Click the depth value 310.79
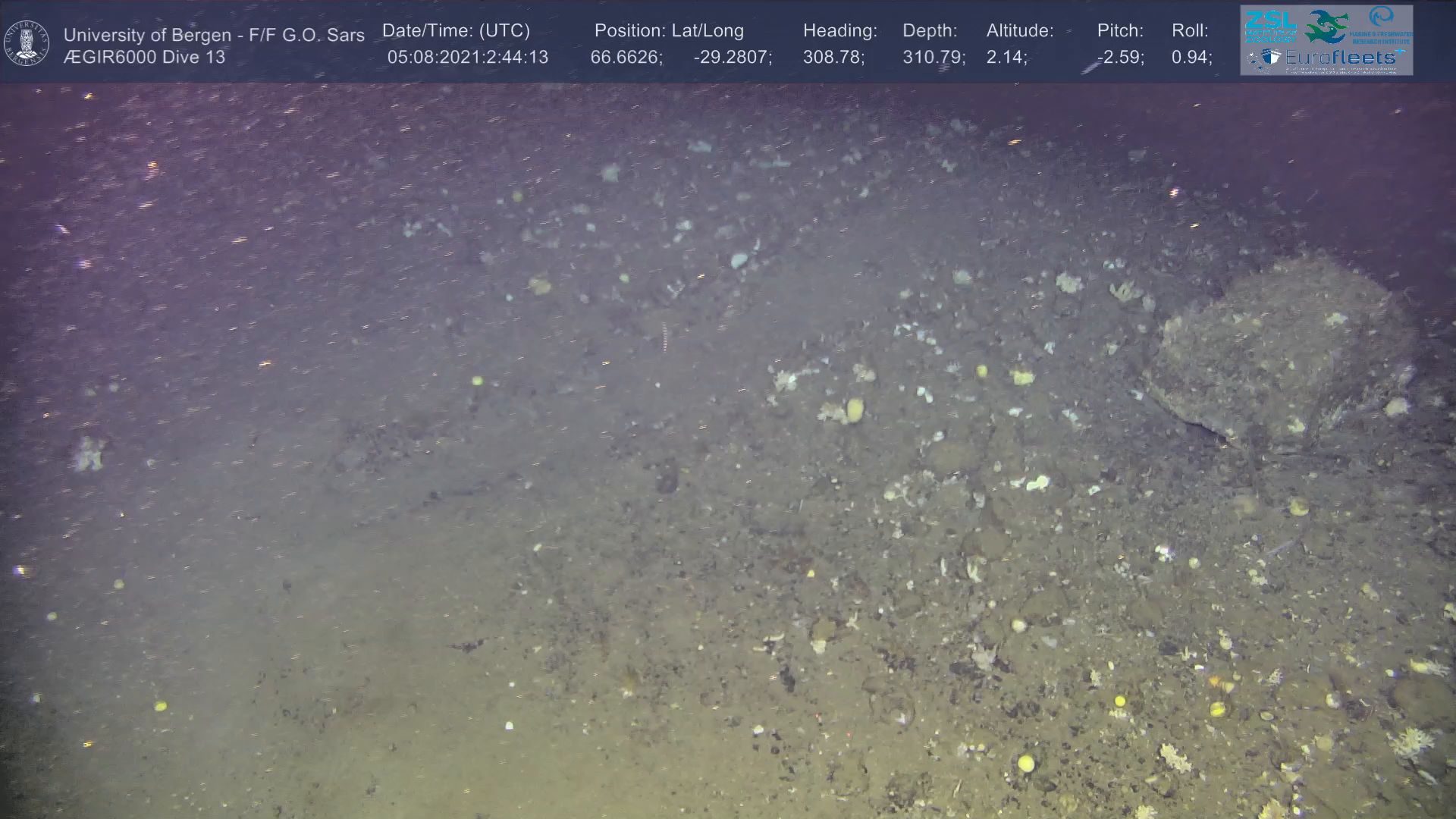This screenshot has height=819, width=1456. click(x=933, y=57)
